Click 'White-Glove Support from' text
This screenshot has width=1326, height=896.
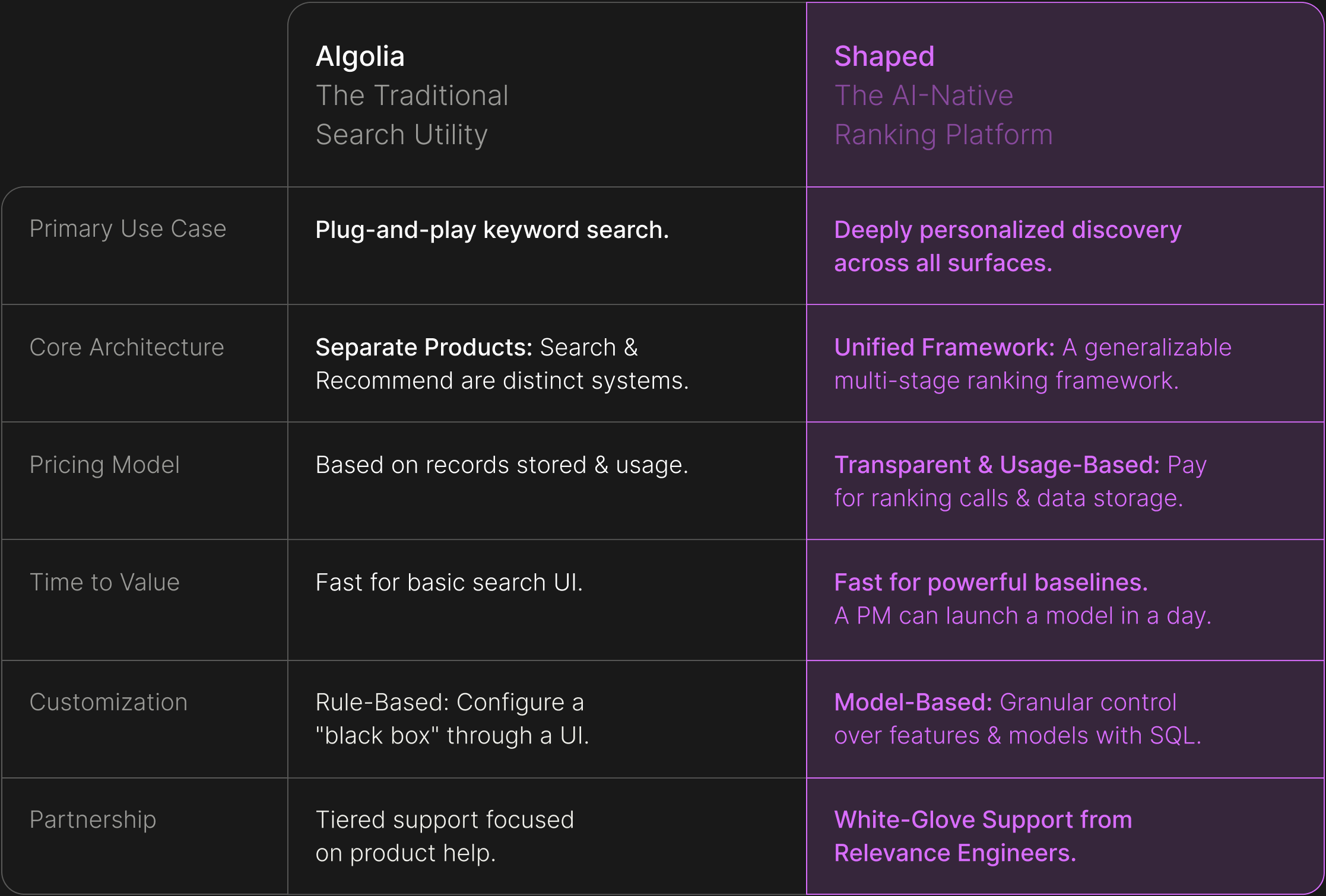click(x=983, y=819)
